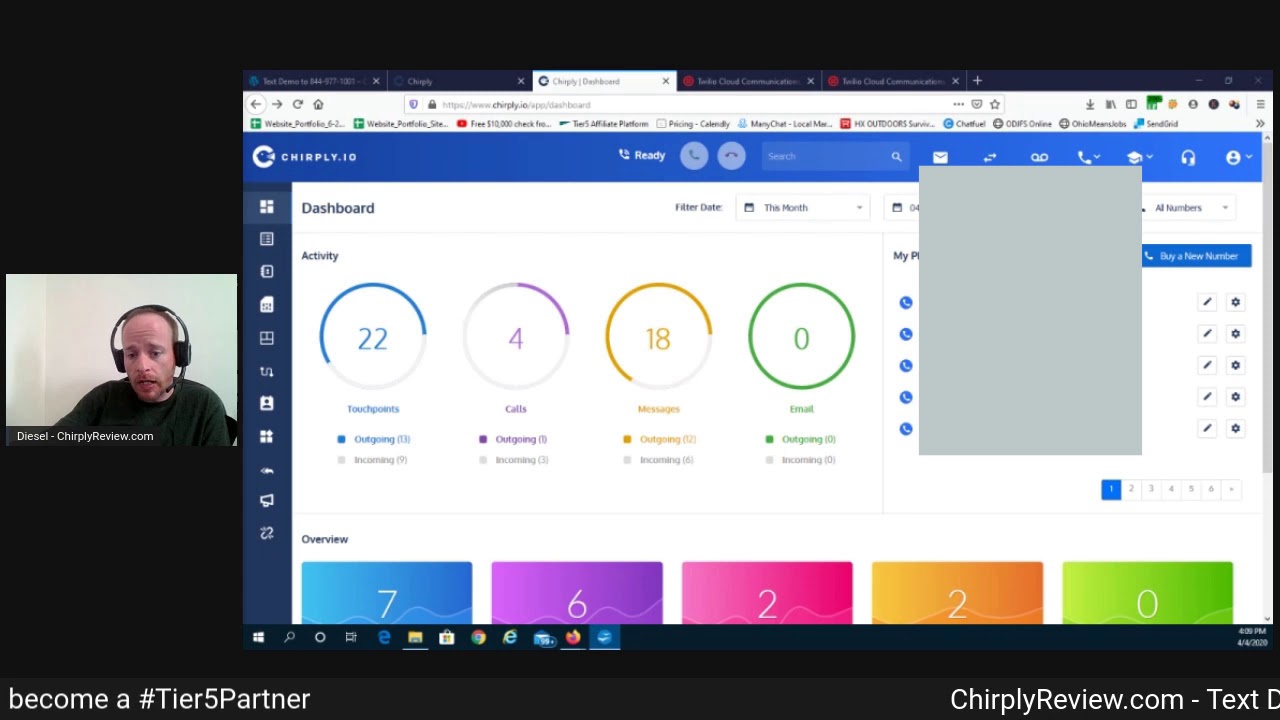Toggle Calls Outgoing (1) legend

point(513,439)
